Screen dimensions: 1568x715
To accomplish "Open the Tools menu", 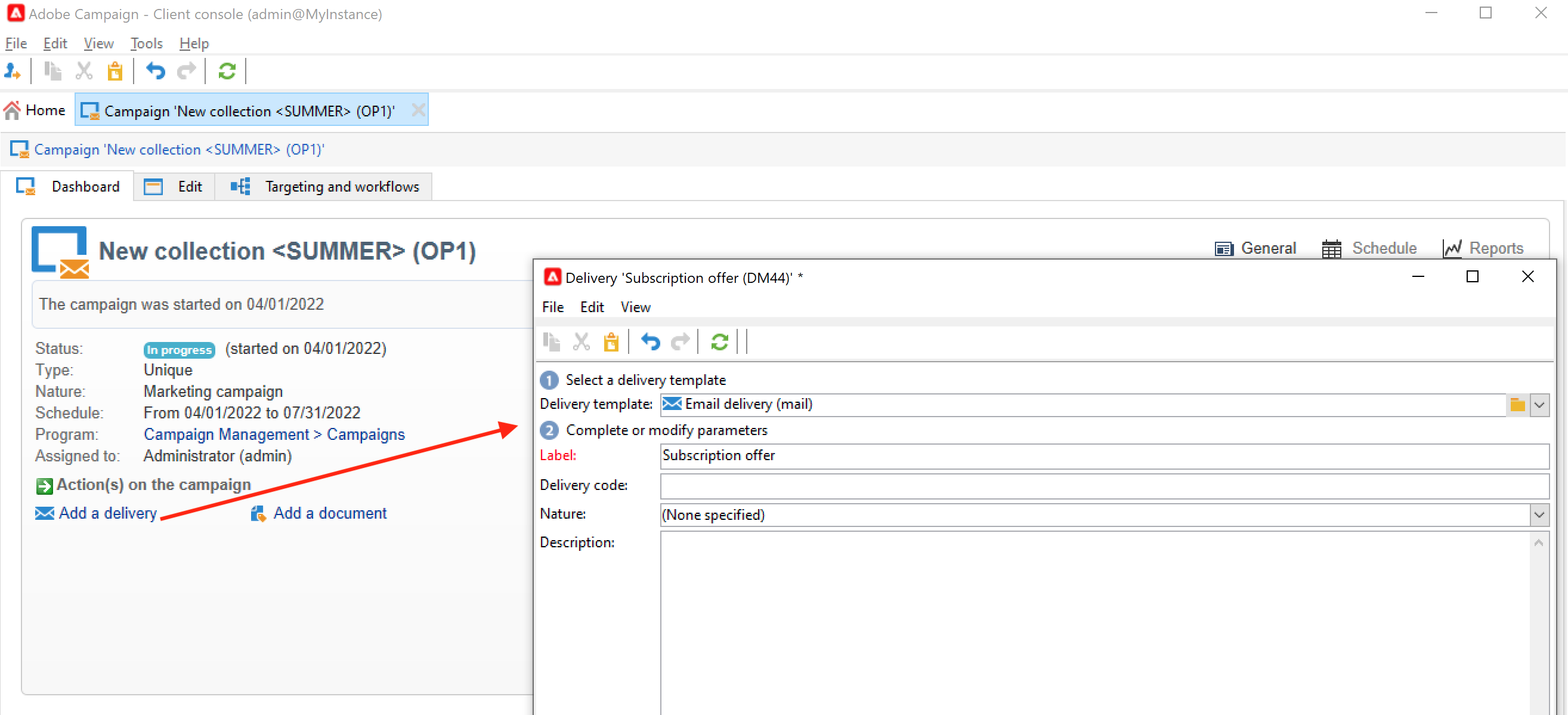I will [x=146, y=43].
